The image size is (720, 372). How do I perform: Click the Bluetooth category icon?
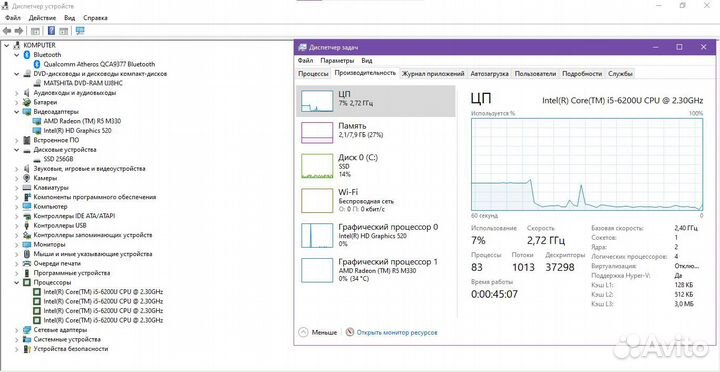(x=27, y=55)
